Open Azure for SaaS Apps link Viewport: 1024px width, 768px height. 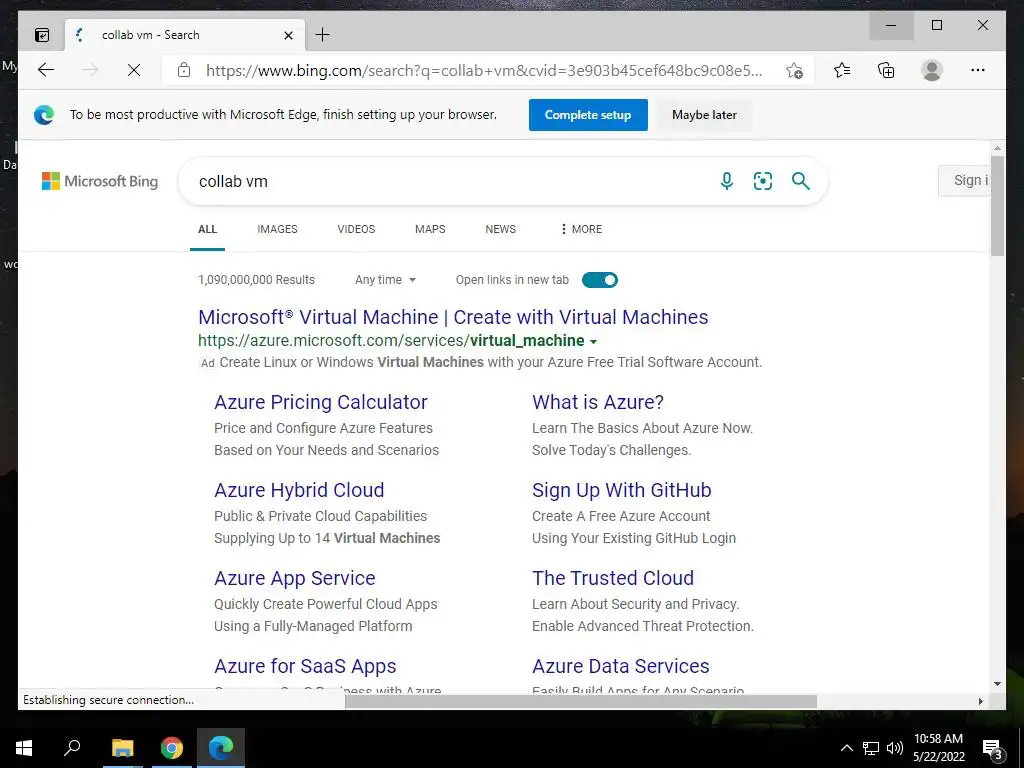coord(305,667)
